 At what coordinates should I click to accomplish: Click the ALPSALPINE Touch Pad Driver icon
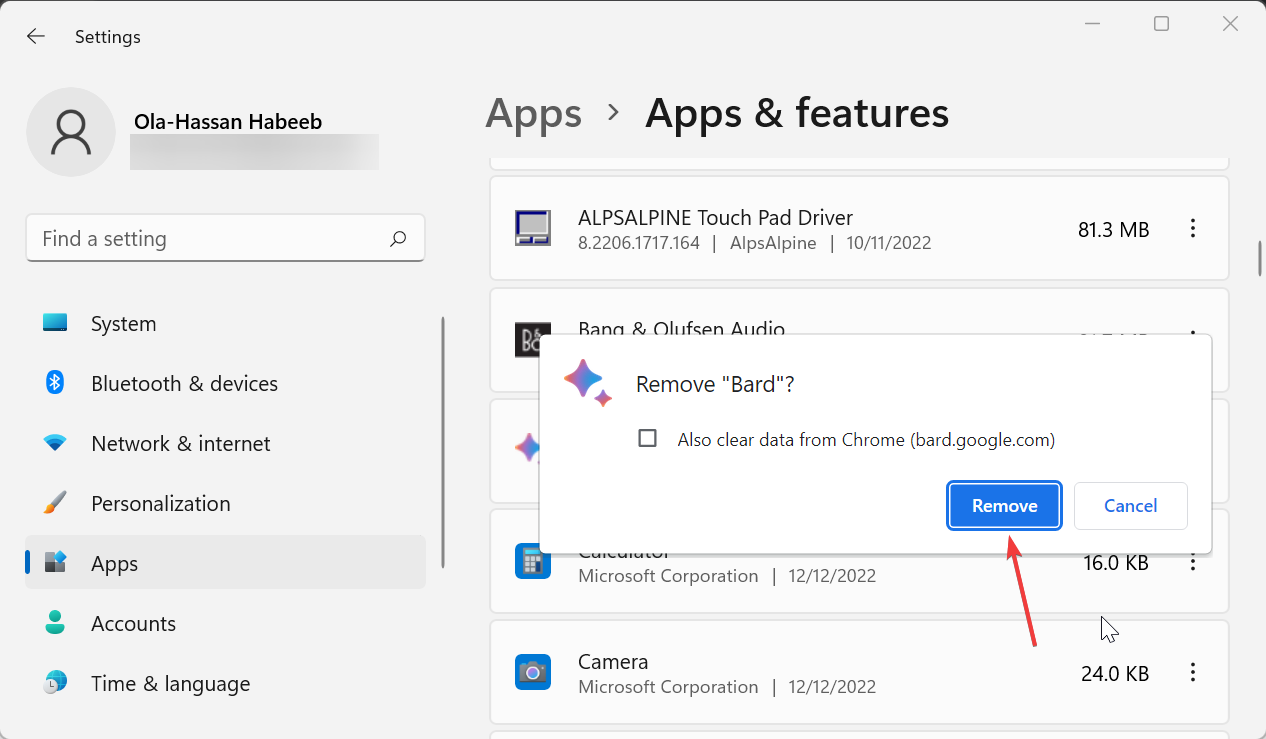(x=533, y=228)
